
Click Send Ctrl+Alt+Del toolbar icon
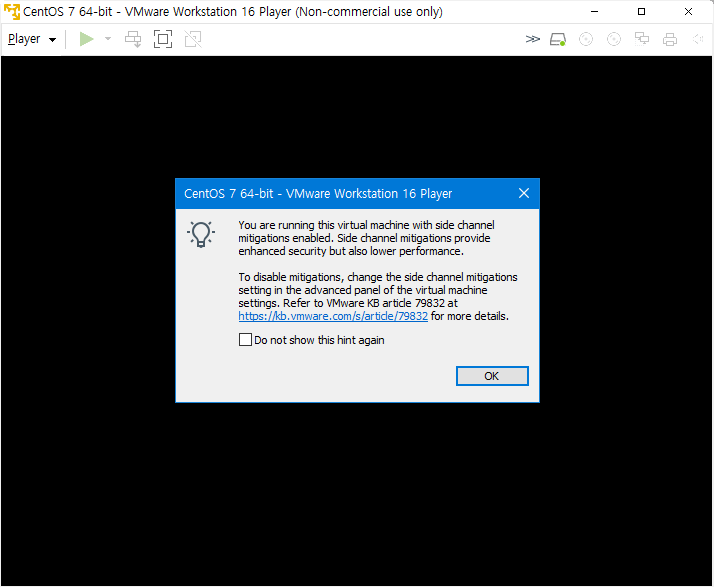pos(133,39)
